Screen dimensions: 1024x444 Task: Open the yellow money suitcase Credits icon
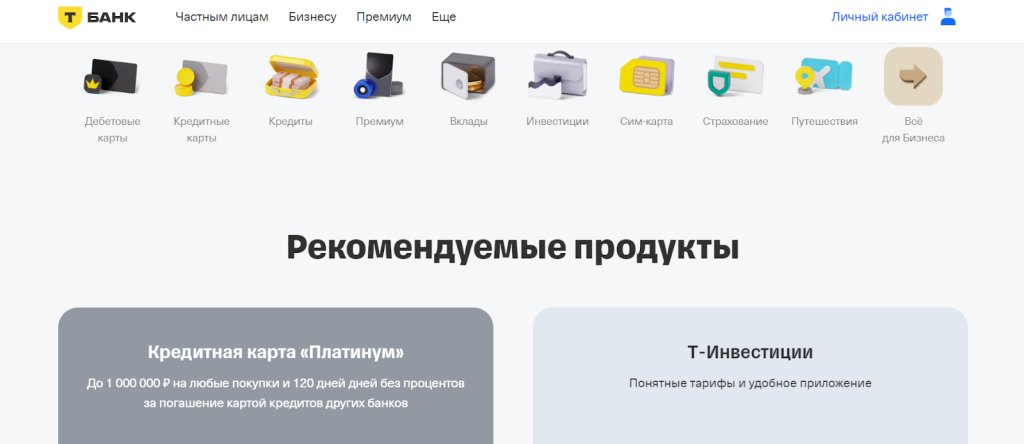pos(291,76)
